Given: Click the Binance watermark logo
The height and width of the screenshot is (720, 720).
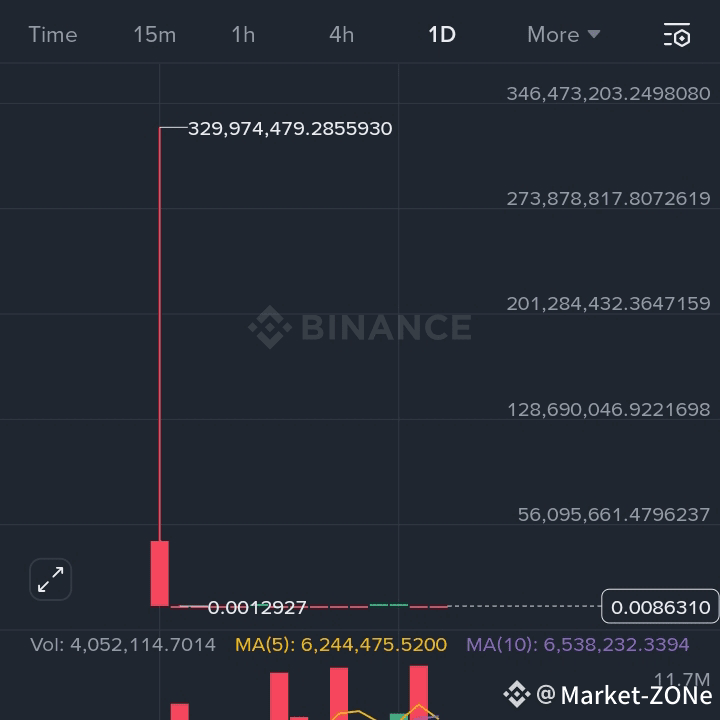Looking at the screenshot, I should pyautogui.click(x=360, y=327).
